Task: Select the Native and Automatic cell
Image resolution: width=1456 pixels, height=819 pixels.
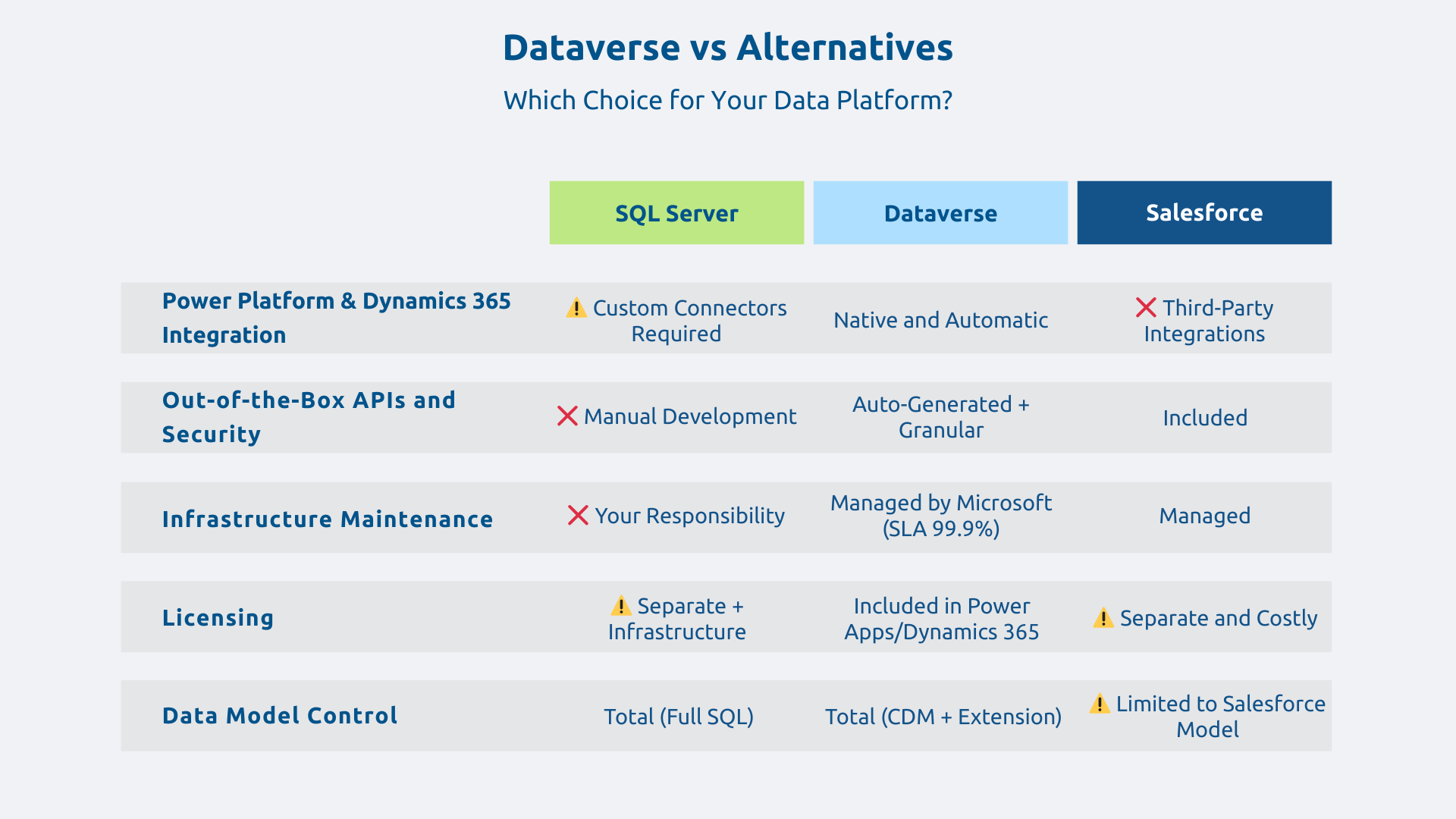Action: pos(940,319)
